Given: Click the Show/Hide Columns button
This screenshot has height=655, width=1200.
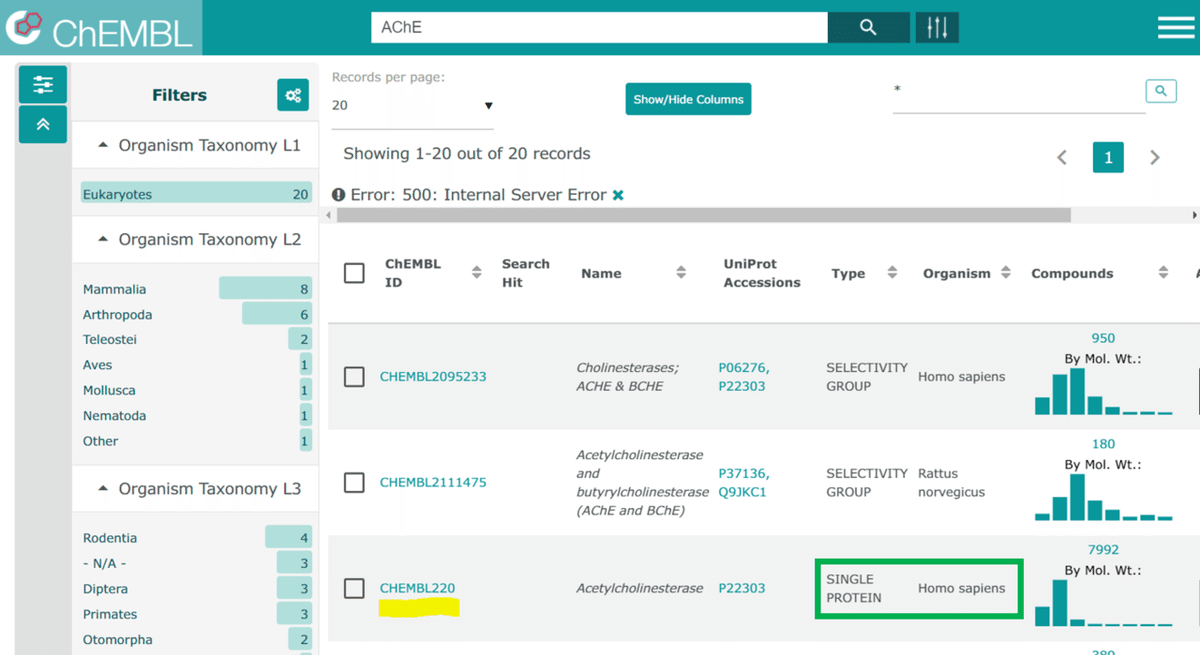Looking at the screenshot, I should coord(688,99).
